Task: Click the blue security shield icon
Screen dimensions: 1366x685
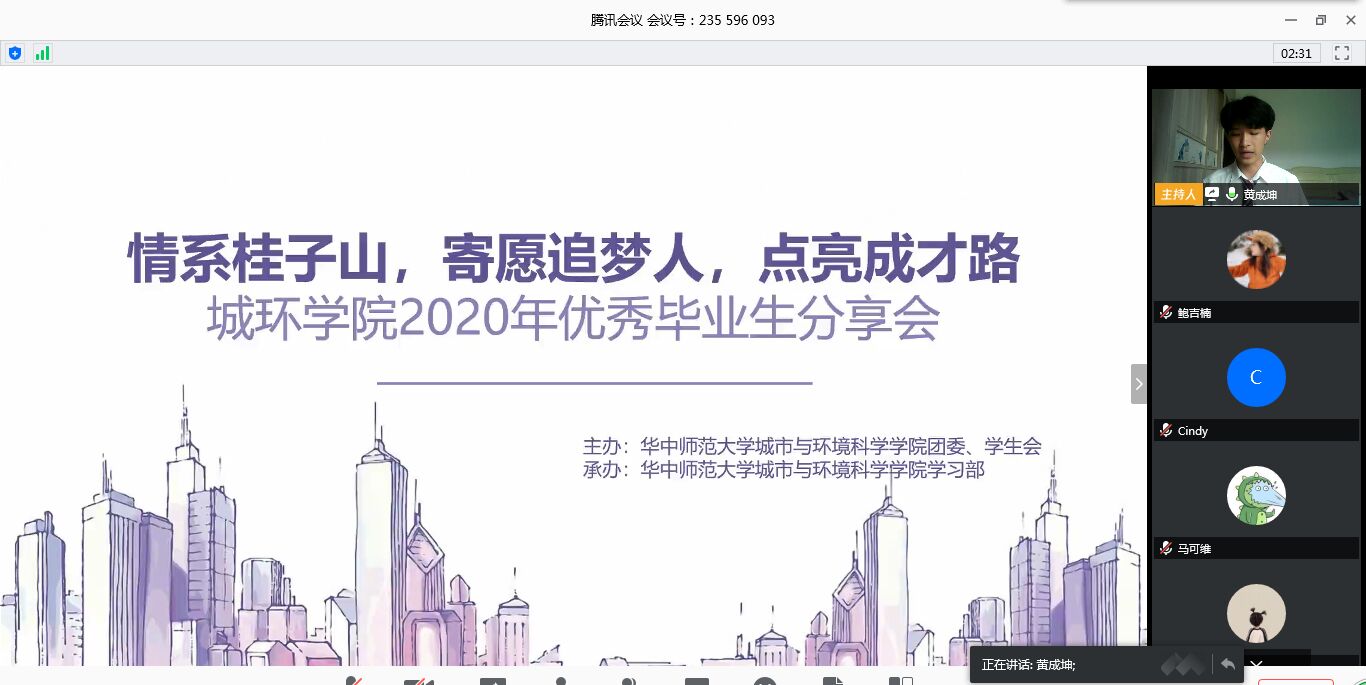Action: pos(14,53)
